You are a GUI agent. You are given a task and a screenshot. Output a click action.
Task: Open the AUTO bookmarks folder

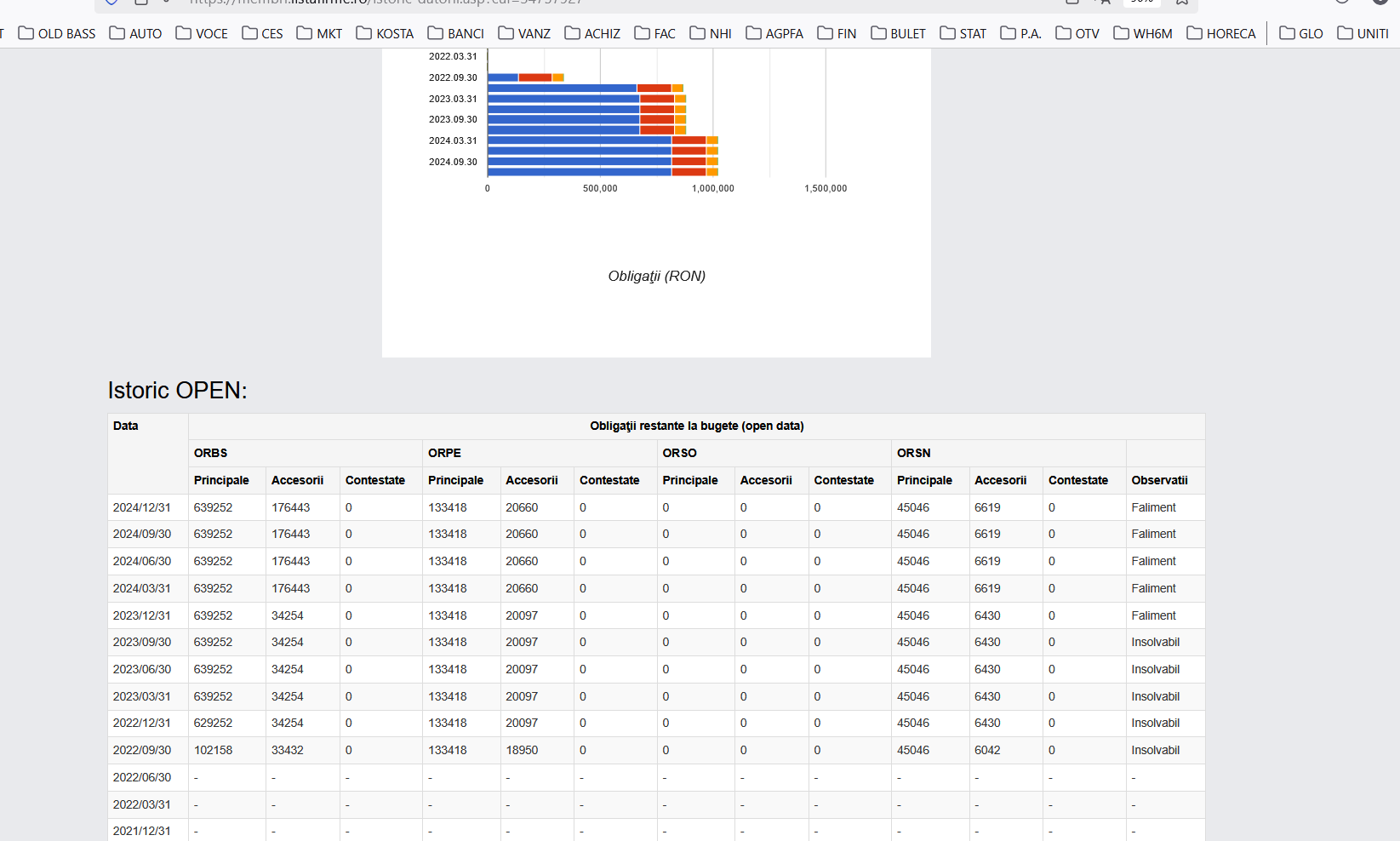point(135,33)
